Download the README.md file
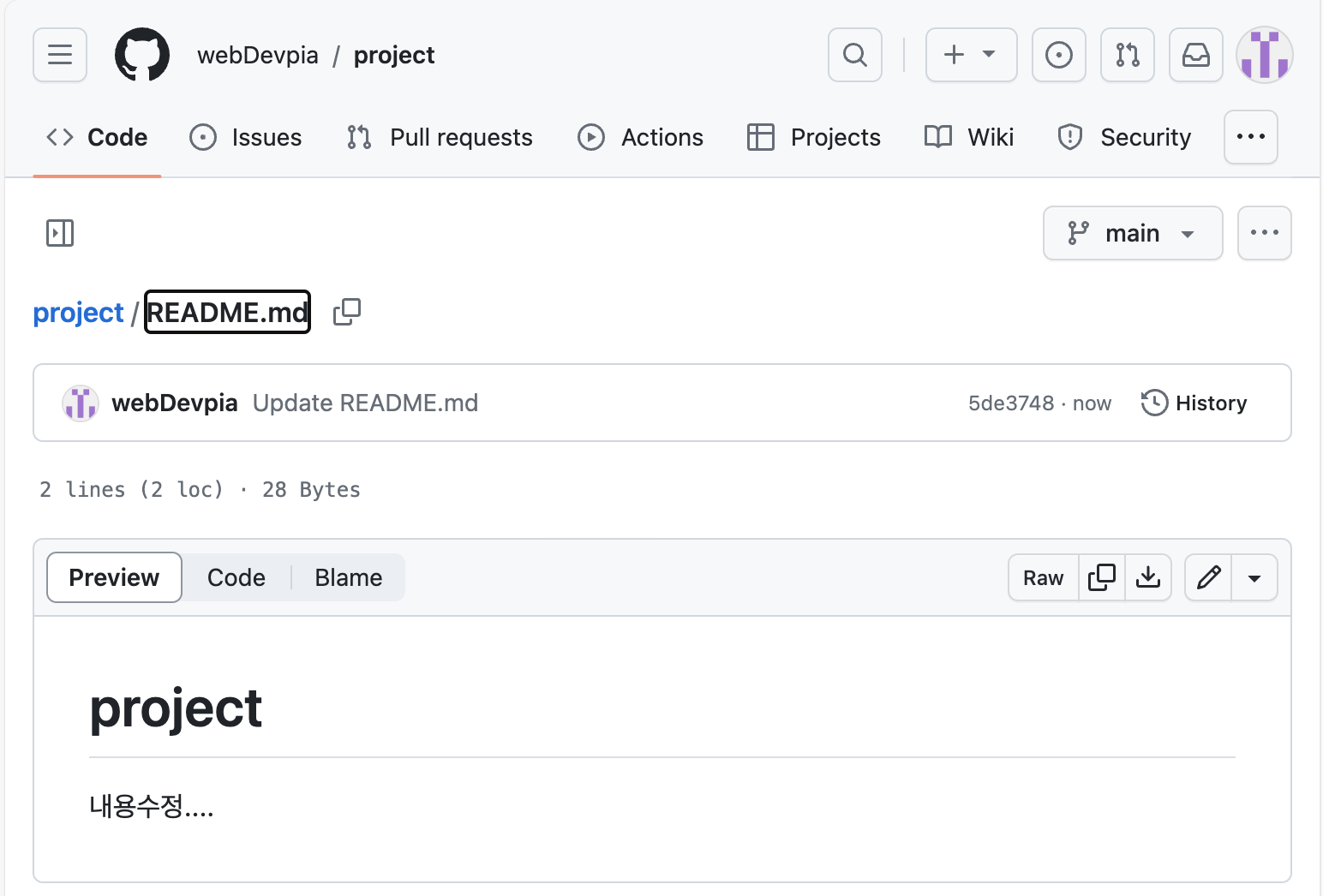 [1148, 577]
